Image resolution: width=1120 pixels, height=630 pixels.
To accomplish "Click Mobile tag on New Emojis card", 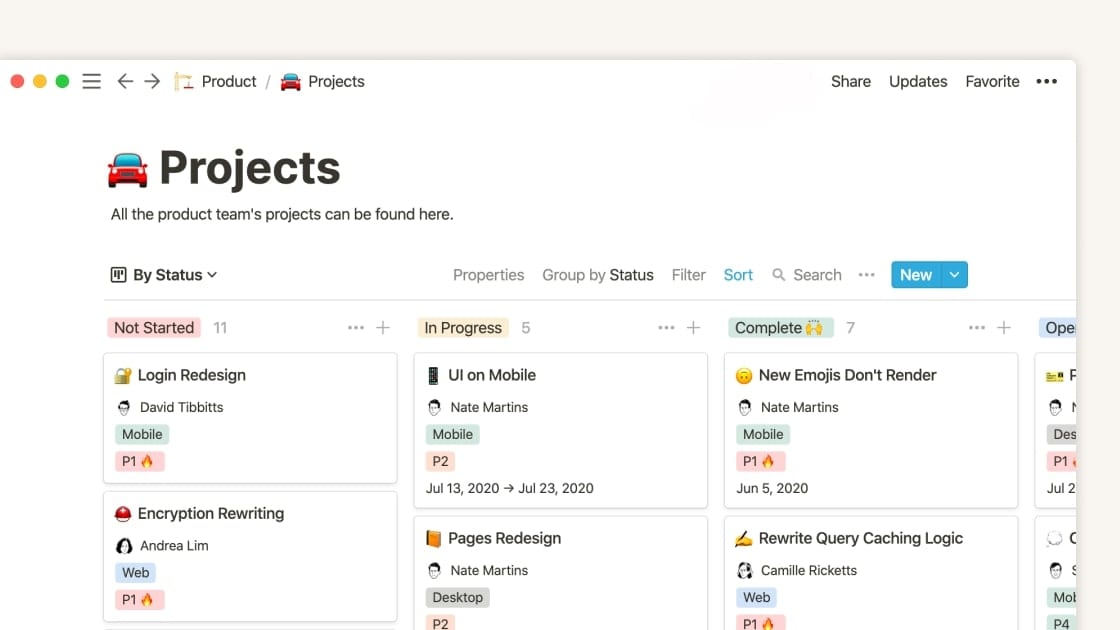I will coord(763,434).
